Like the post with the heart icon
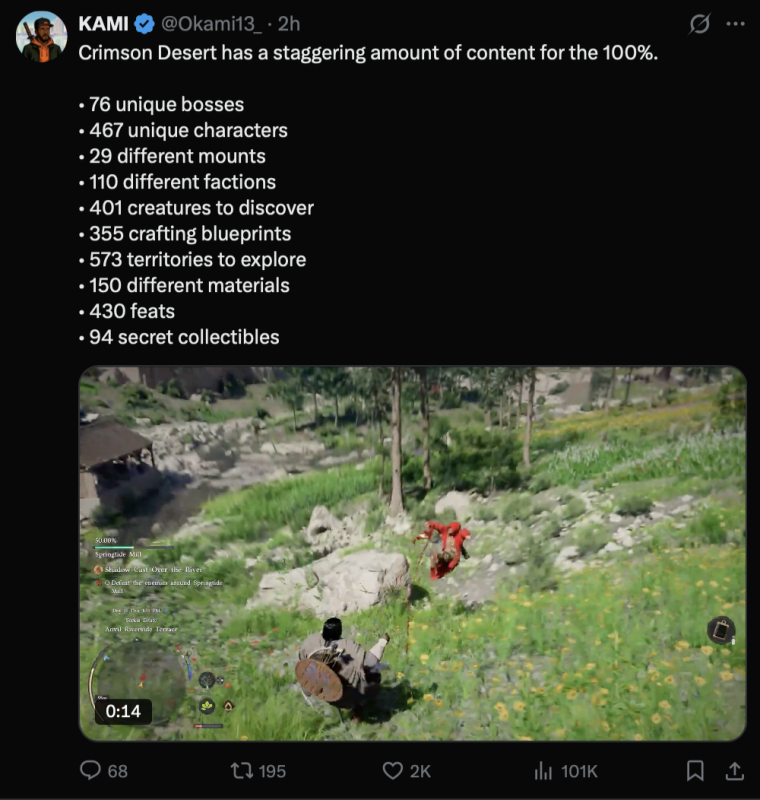The height and width of the screenshot is (800, 760). pos(394,770)
